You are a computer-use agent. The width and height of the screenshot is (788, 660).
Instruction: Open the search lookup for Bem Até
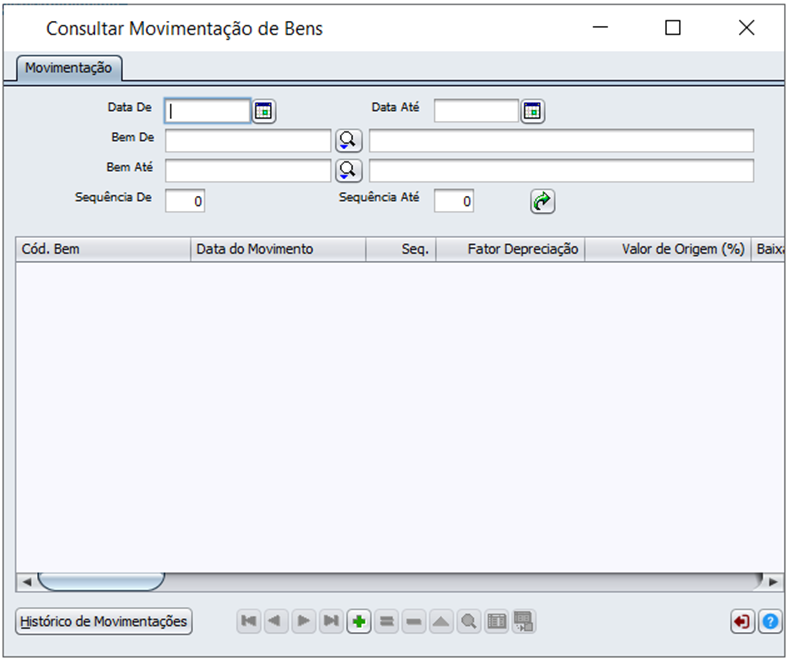[348, 171]
